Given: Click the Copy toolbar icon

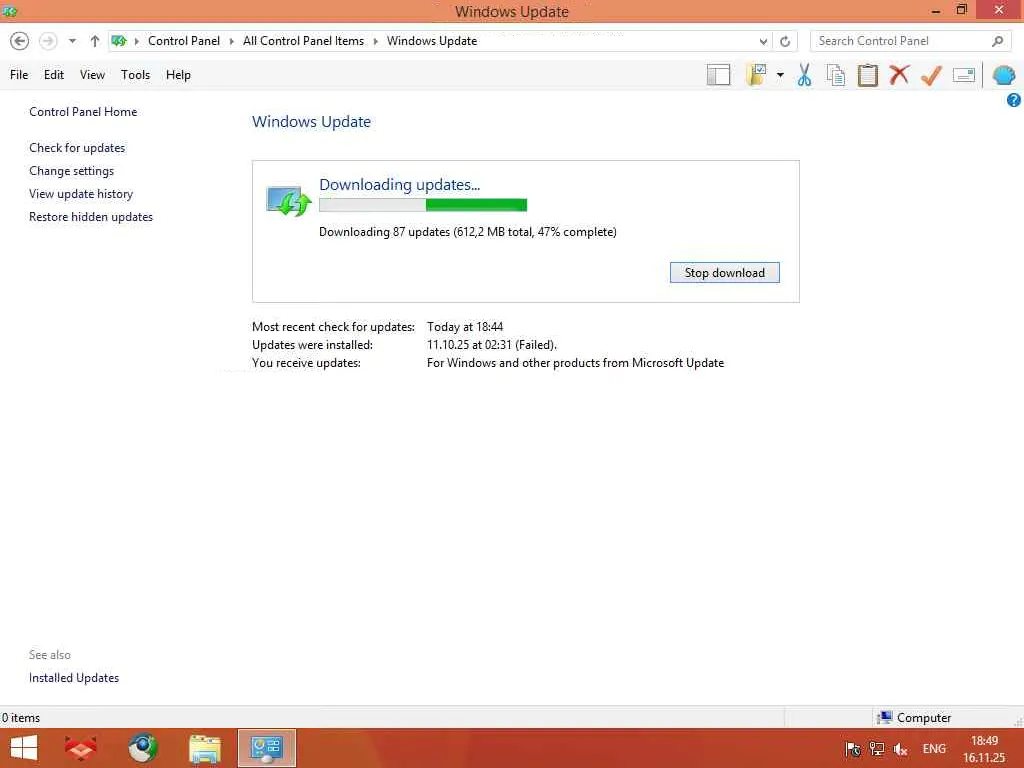Looking at the screenshot, I should (x=836, y=74).
